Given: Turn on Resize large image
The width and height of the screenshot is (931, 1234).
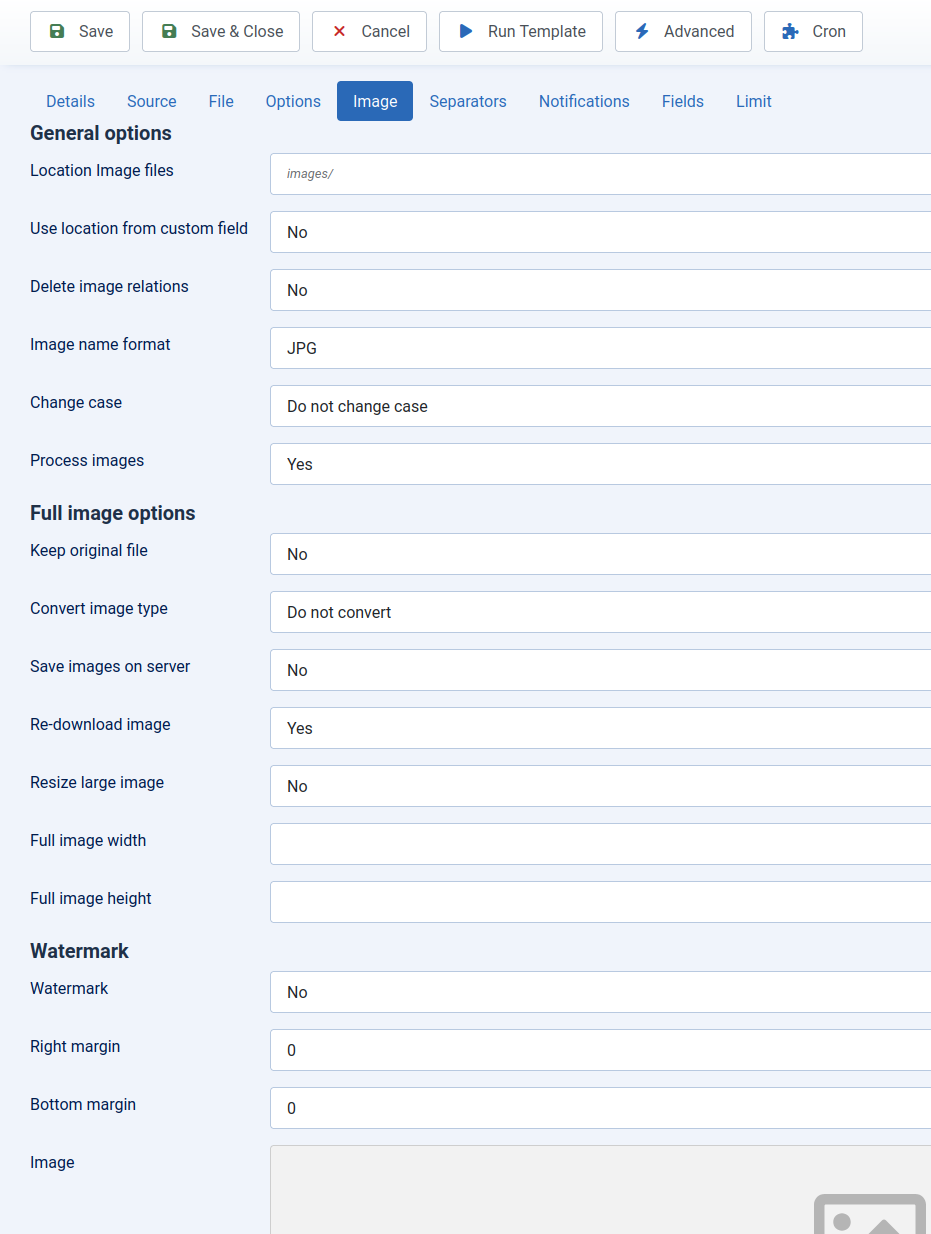Looking at the screenshot, I should coord(600,786).
